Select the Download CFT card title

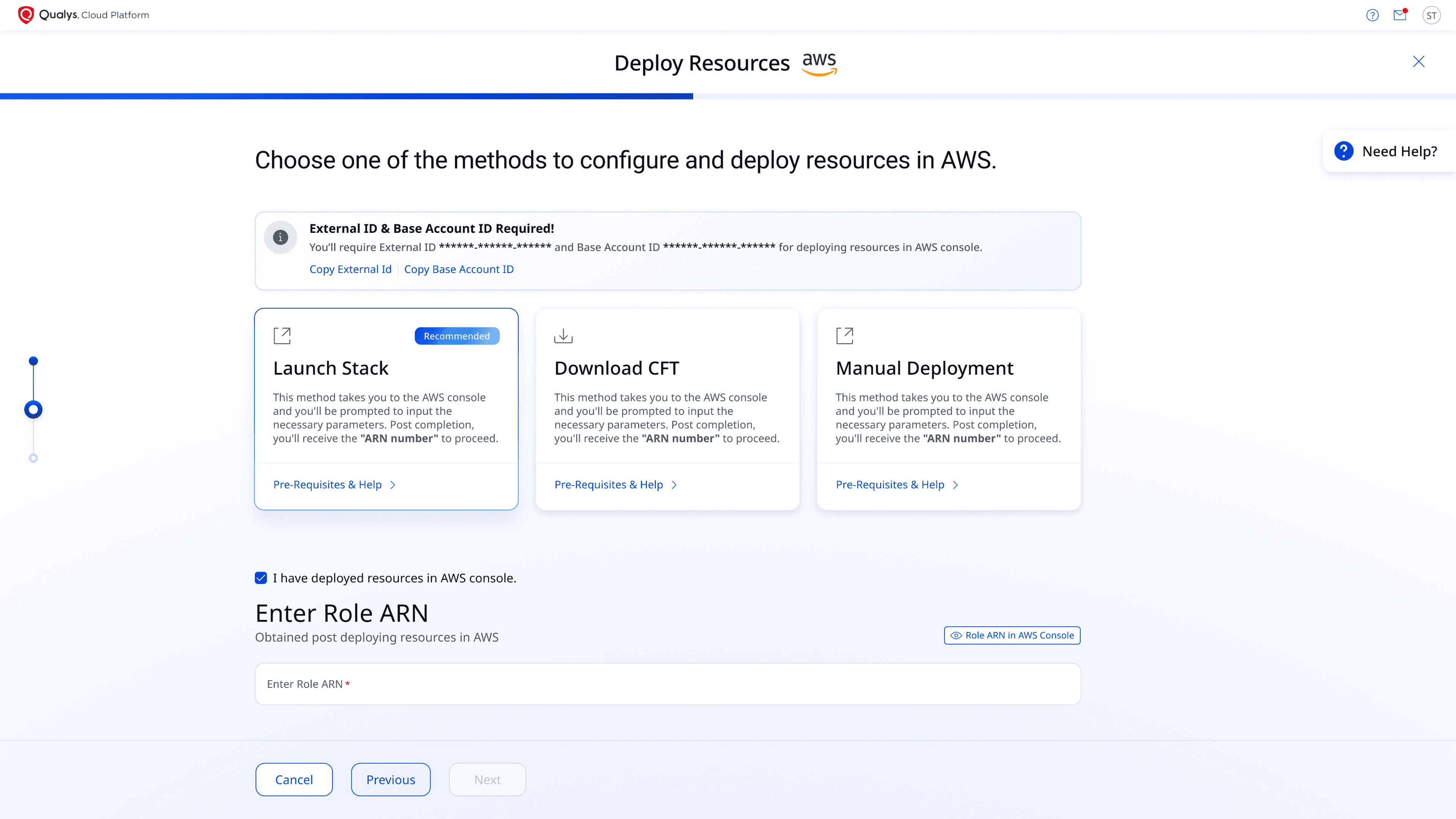pyautogui.click(x=617, y=368)
